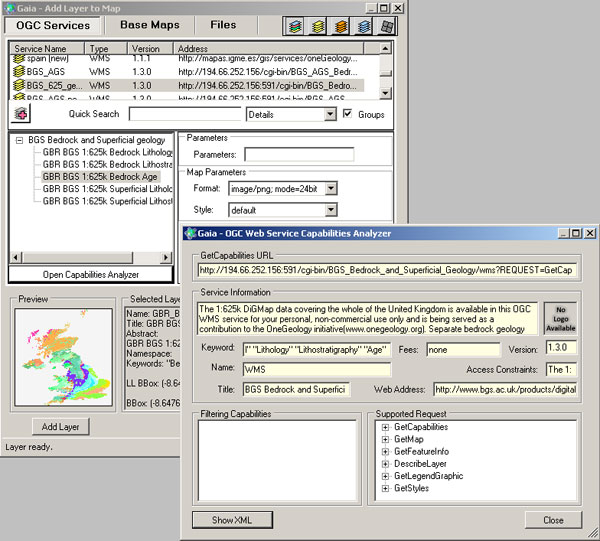The width and height of the screenshot is (600, 541).
Task: Sort by Address column header
Action: coord(268,49)
